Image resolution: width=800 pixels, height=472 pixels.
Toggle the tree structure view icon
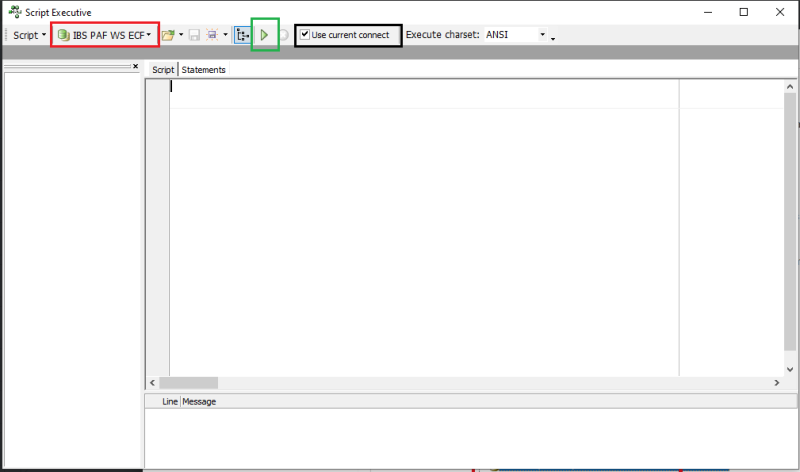coord(242,35)
